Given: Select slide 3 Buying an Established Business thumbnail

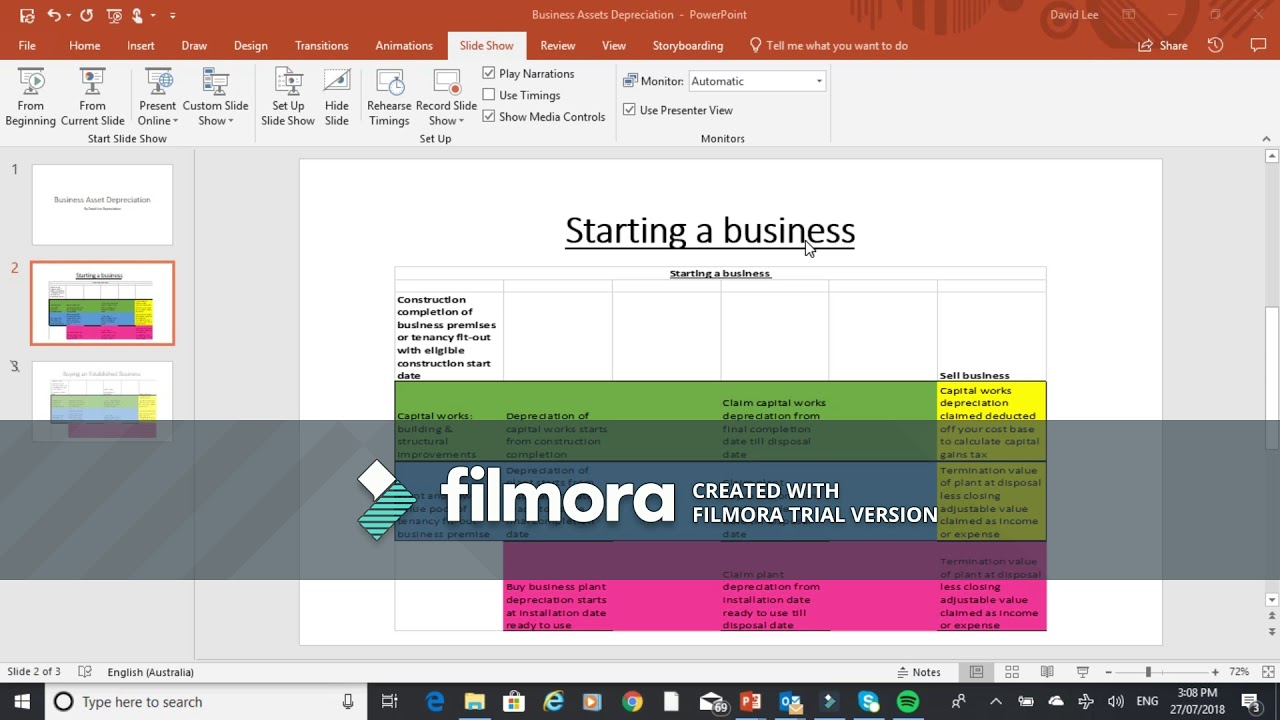Looking at the screenshot, I should coord(102,401).
